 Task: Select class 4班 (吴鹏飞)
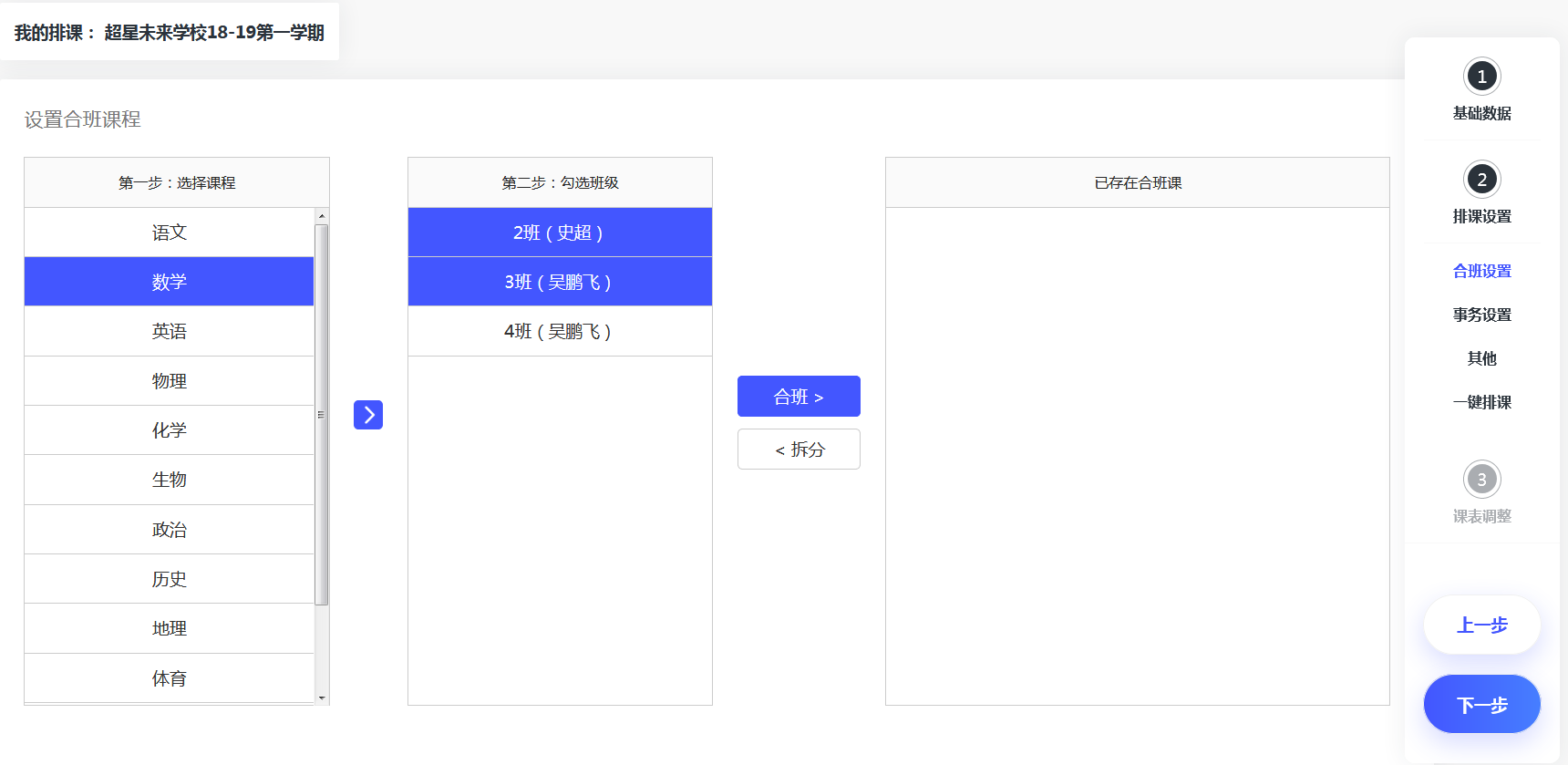point(559,331)
